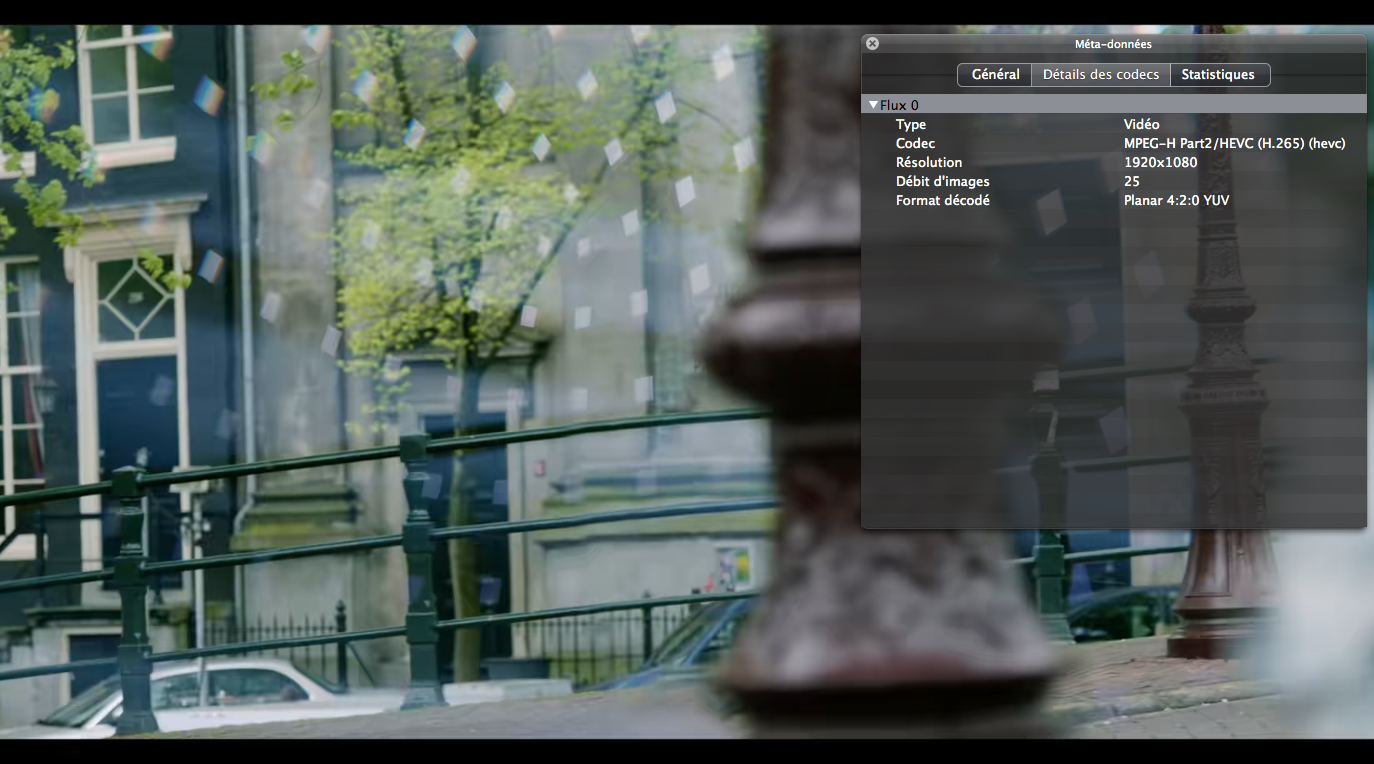The width and height of the screenshot is (1374, 764).
Task: Click the MPEG-H Part2/HEVC codec value
Action: (1236, 143)
